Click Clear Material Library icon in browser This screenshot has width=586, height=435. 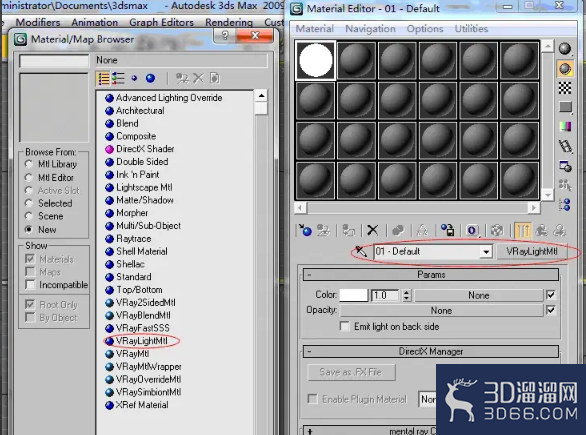(215, 78)
